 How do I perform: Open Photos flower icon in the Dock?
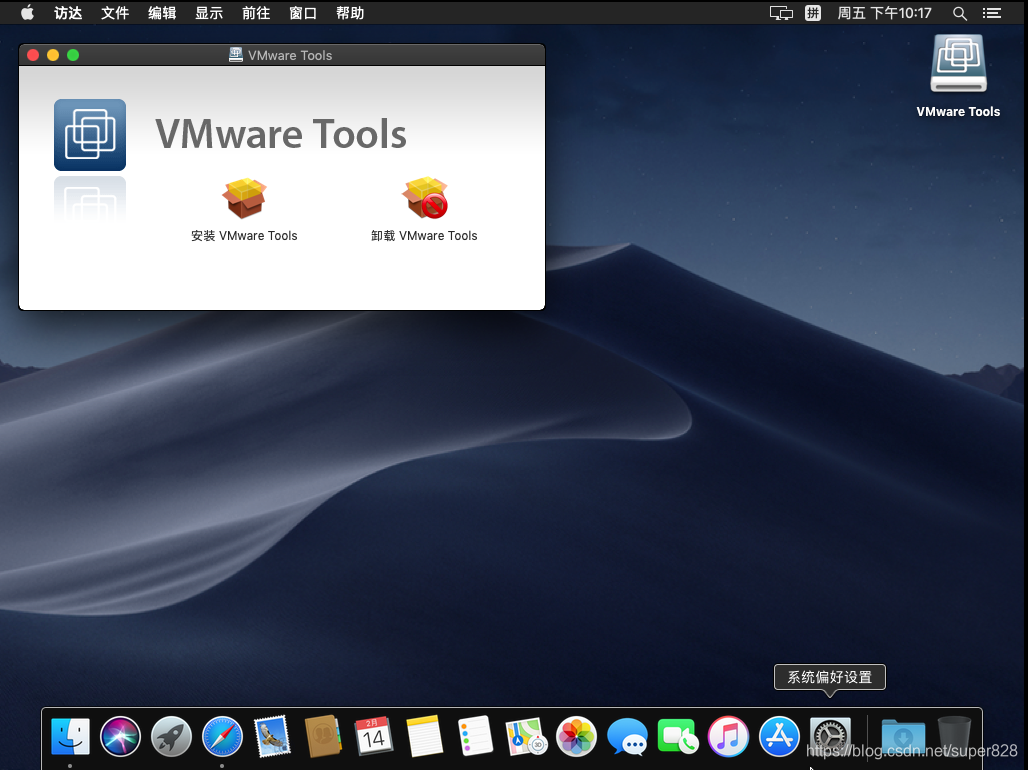point(576,736)
